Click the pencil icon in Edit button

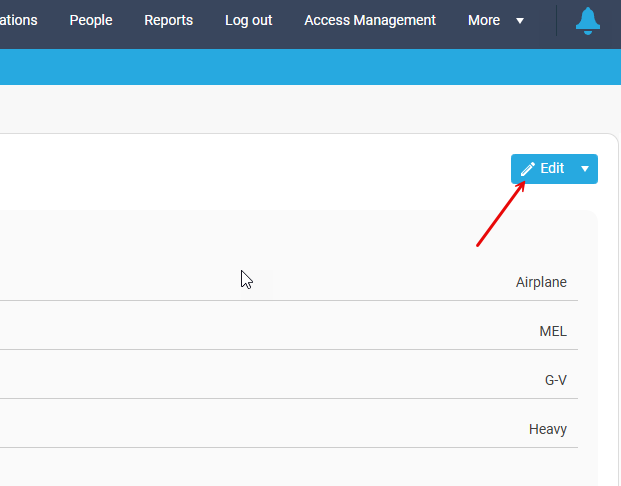point(528,169)
